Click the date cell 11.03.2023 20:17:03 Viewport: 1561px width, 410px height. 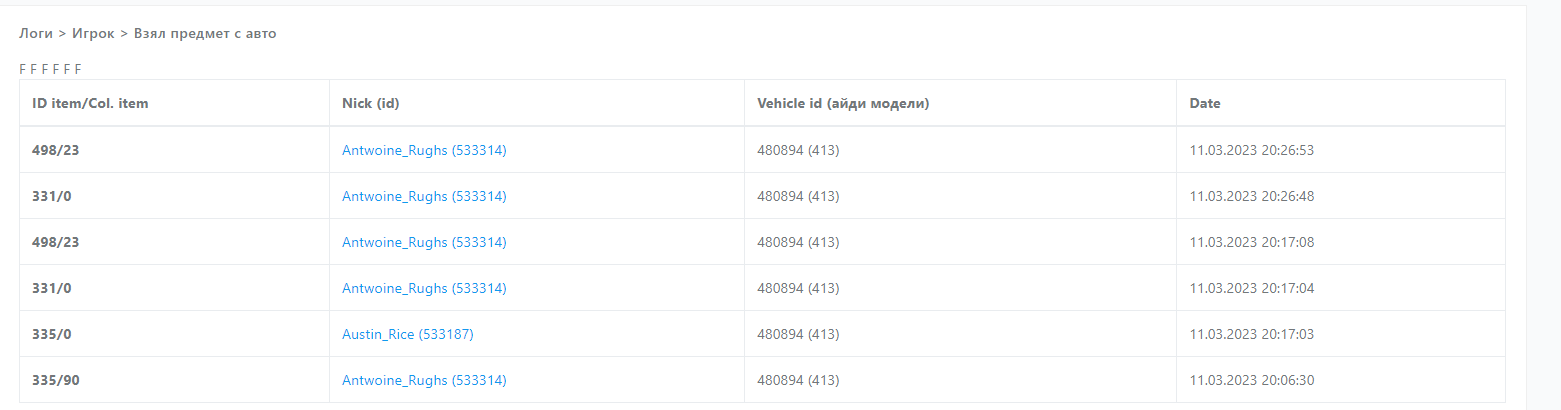pyautogui.click(x=1251, y=335)
